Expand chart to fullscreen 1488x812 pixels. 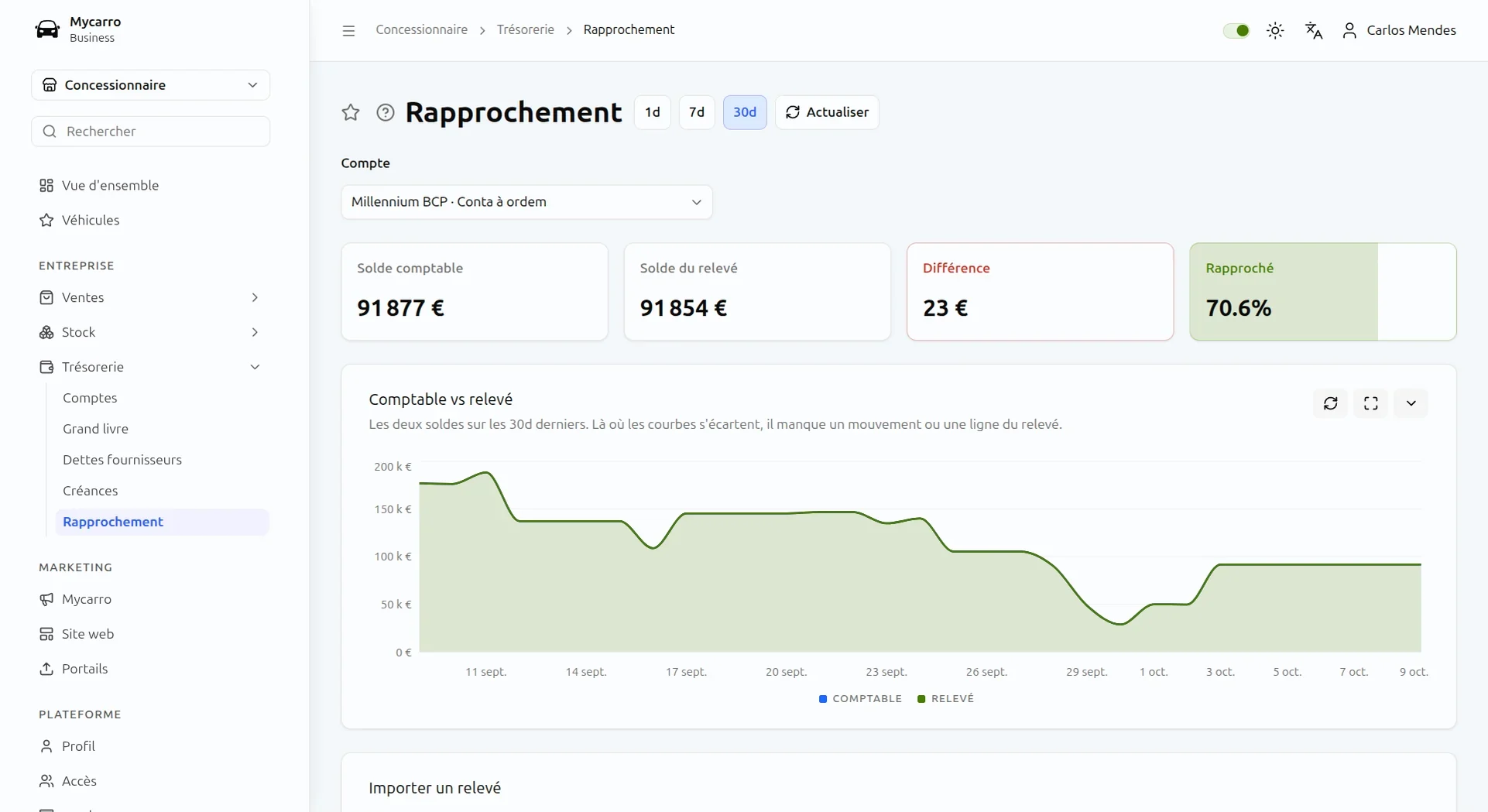1371,403
